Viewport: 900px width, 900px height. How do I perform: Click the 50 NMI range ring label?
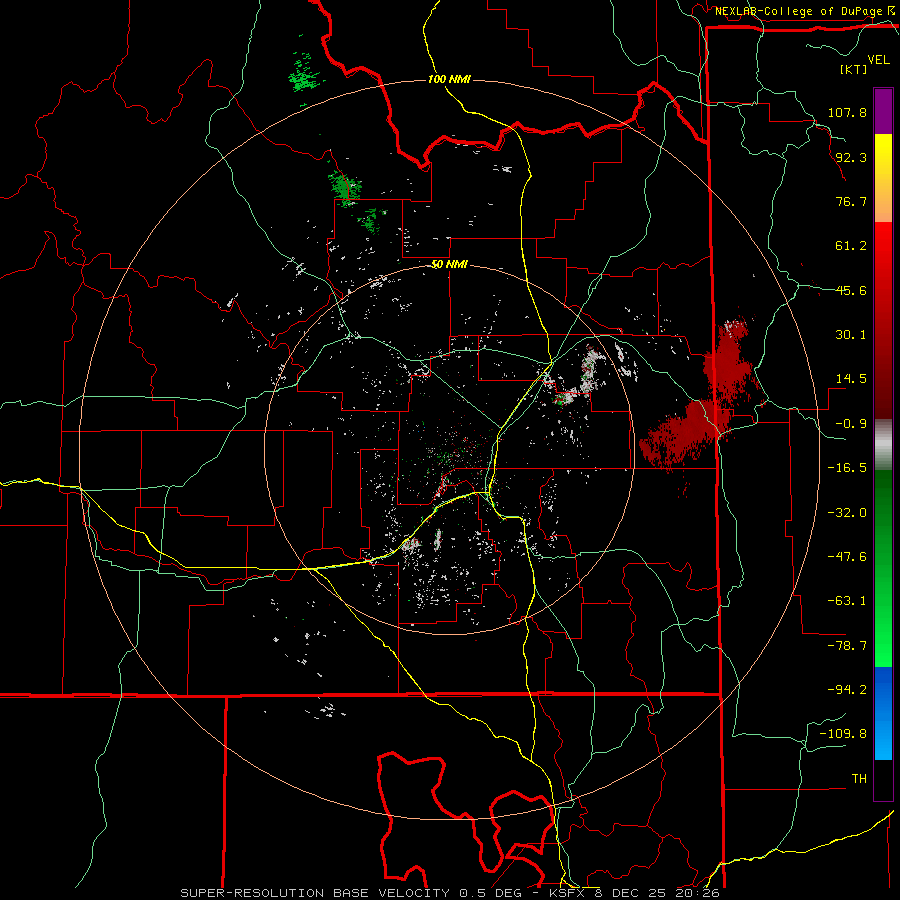click(x=449, y=265)
